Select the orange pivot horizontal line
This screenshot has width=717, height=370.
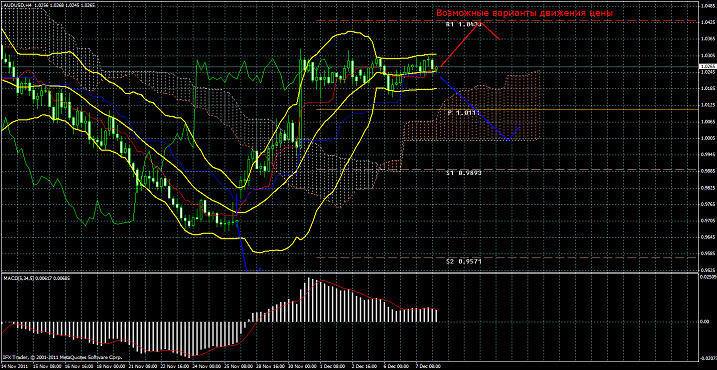coord(507,109)
